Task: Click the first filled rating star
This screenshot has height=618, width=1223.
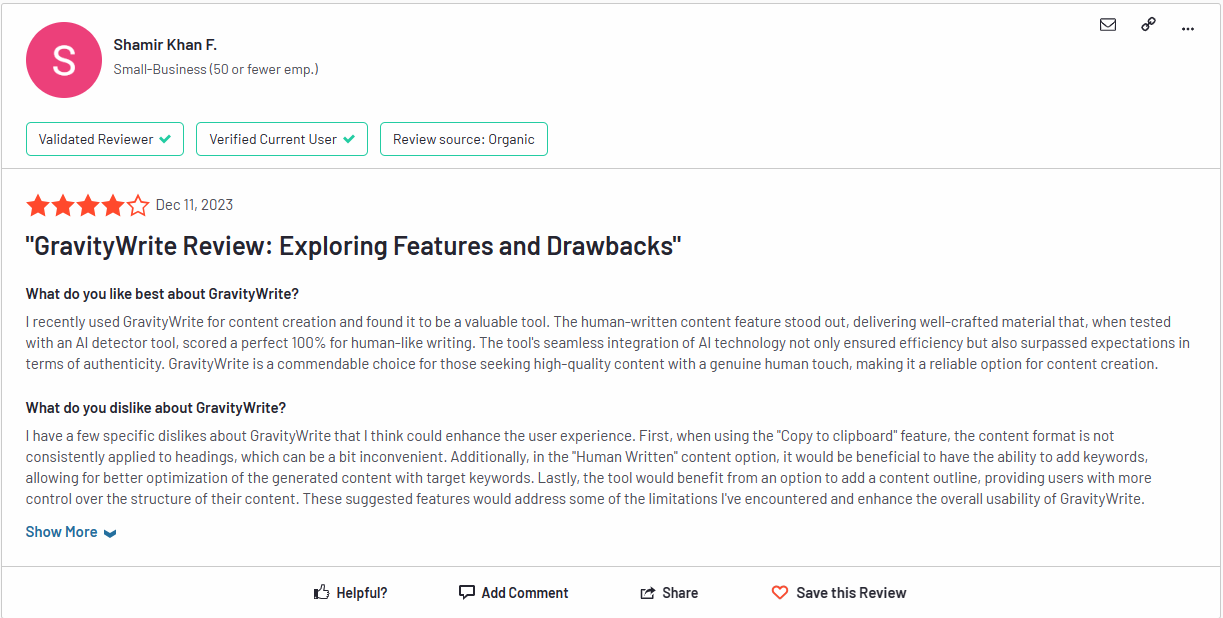Action: point(38,206)
